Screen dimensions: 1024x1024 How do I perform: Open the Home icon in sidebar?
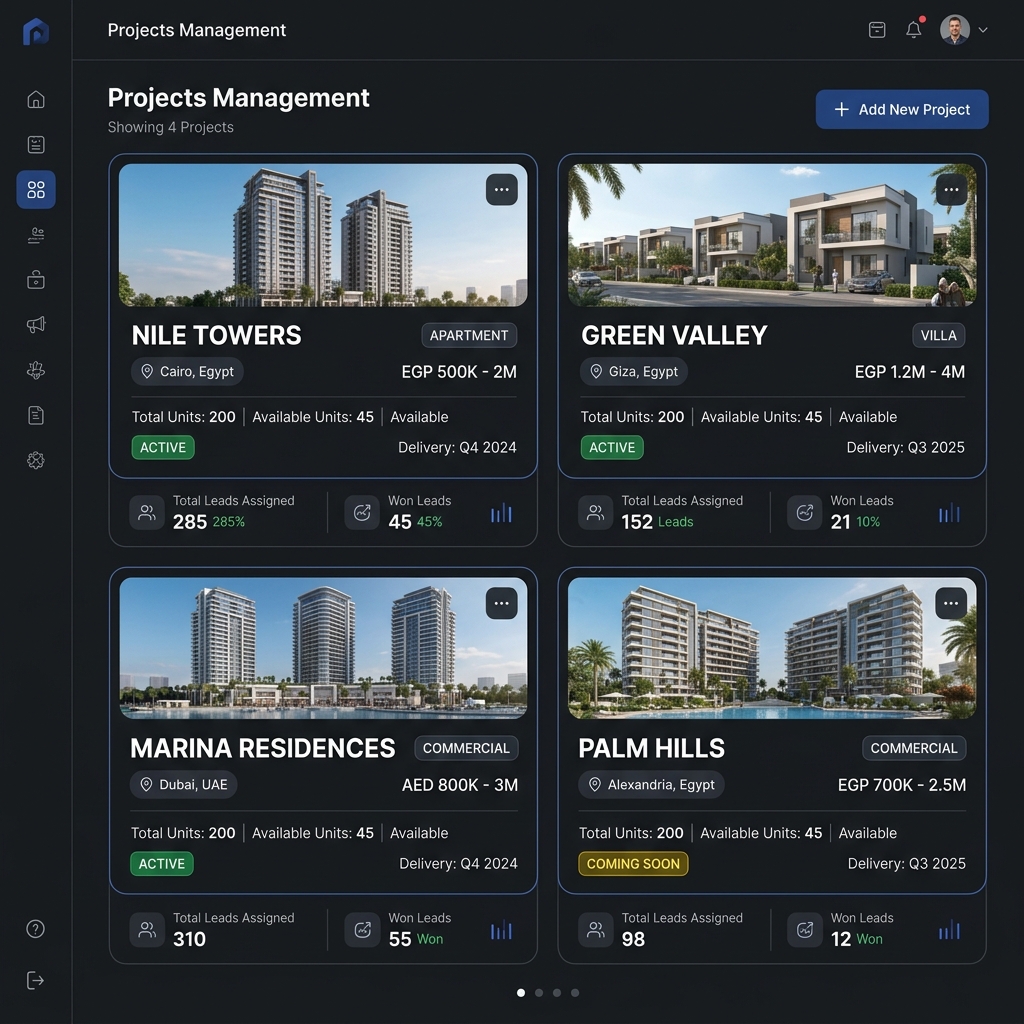pos(36,99)
